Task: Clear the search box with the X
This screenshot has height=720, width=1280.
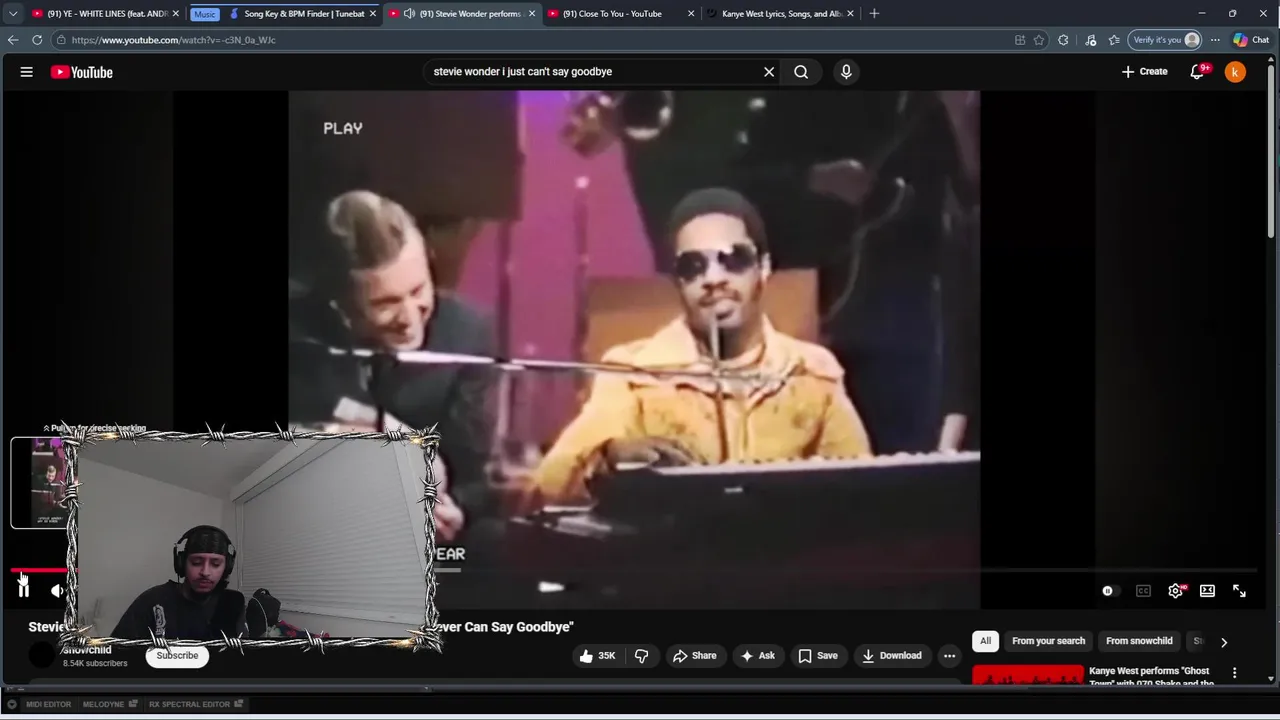Action: pyautogui.click(x=769, y=72)
